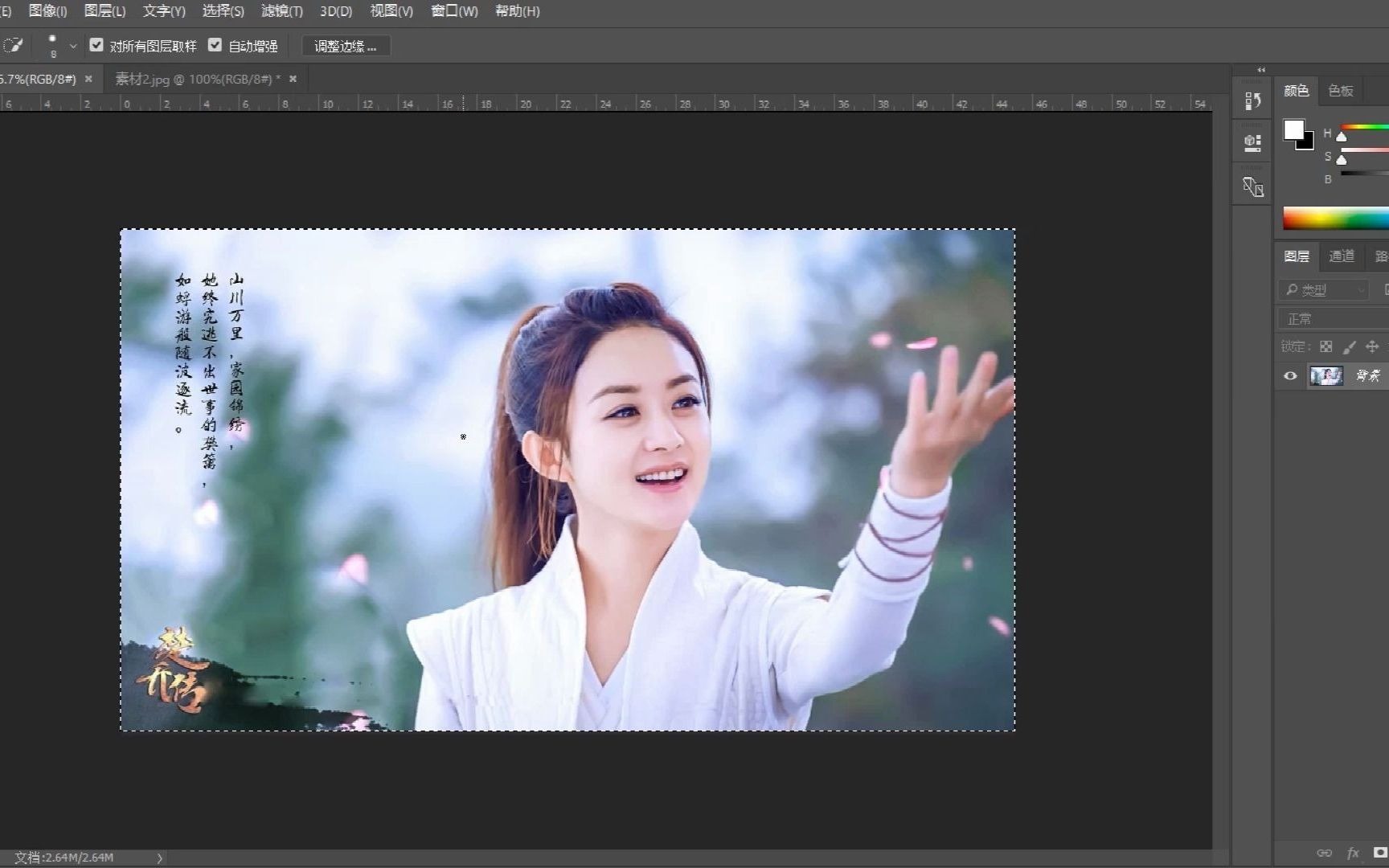Toggle 对所有图层取样 checkbox
The height and width of the screenshot is (868, 1389).
(x=96, y=45)
